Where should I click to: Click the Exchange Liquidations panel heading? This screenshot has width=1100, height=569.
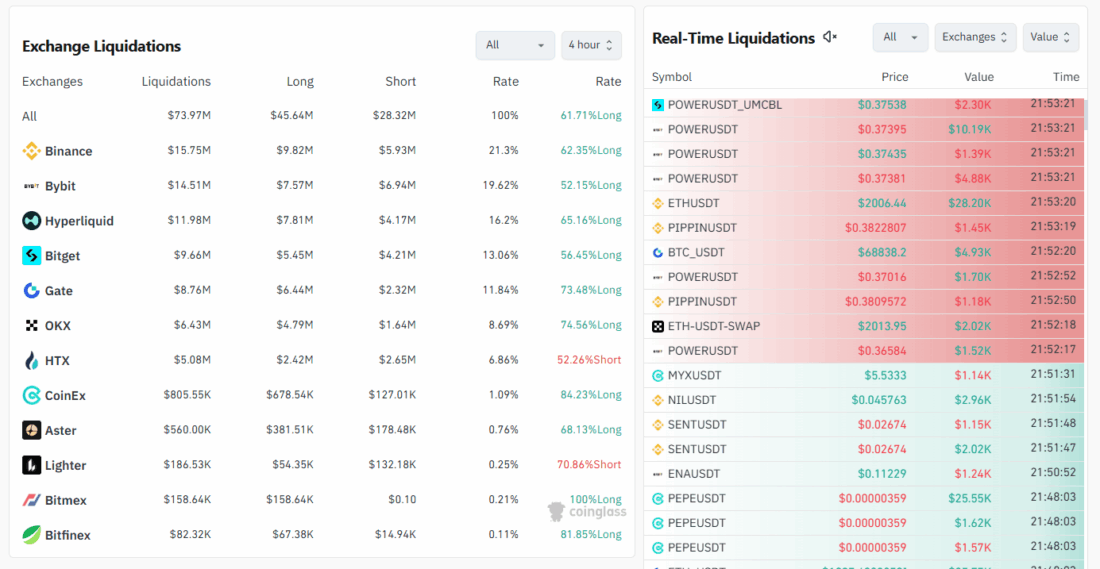tap(102, 46)
